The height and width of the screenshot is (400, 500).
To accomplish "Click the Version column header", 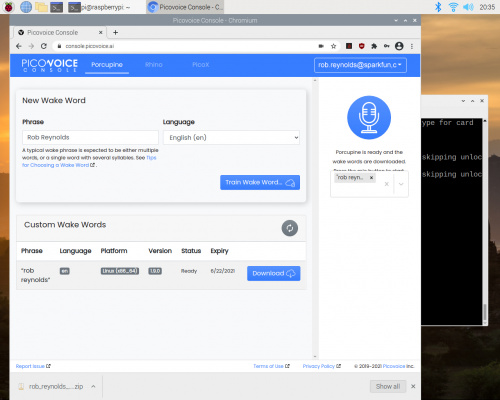I will 160,251.
